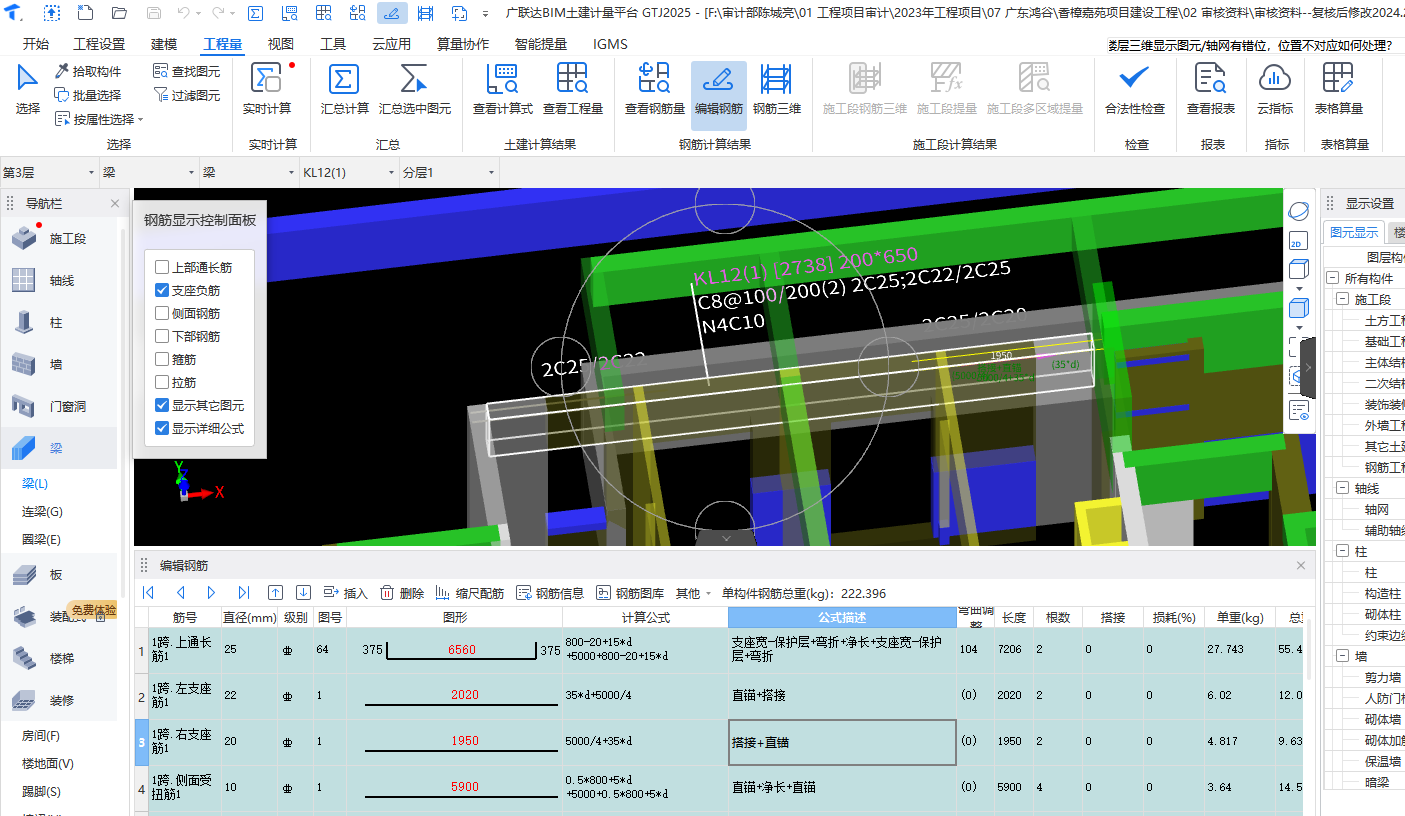Viewport: 1405px width, 816px height.
Task: Click 汇总选中图元 icon
Action: click(414, 89)
